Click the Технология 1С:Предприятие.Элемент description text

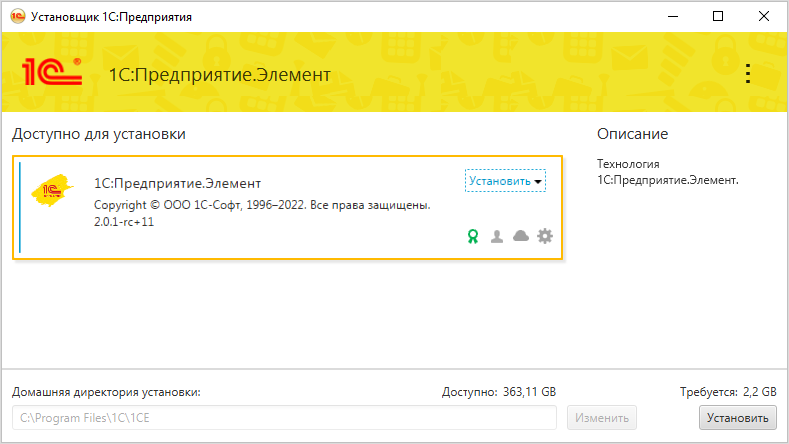point(668,172)
